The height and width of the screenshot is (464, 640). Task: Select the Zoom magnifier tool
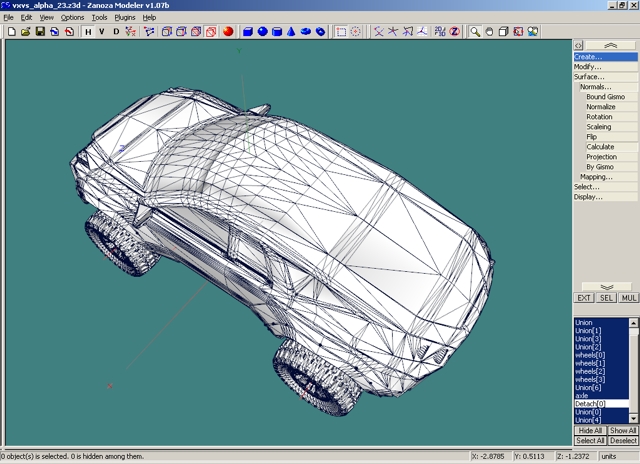tap(475, 32)
